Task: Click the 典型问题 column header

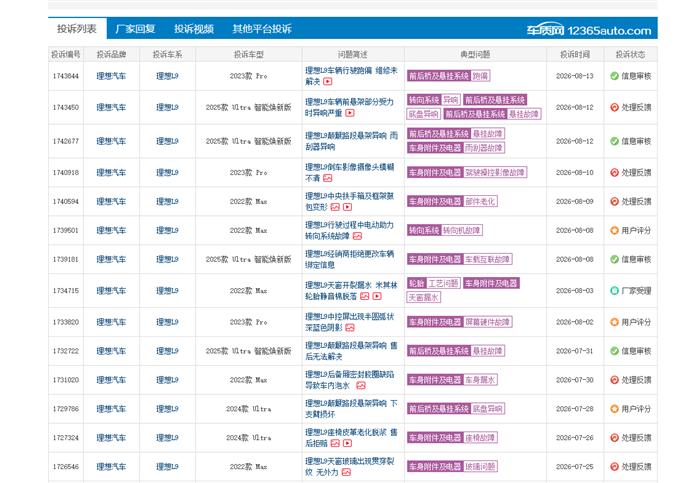Action: [x=475, y=54]
